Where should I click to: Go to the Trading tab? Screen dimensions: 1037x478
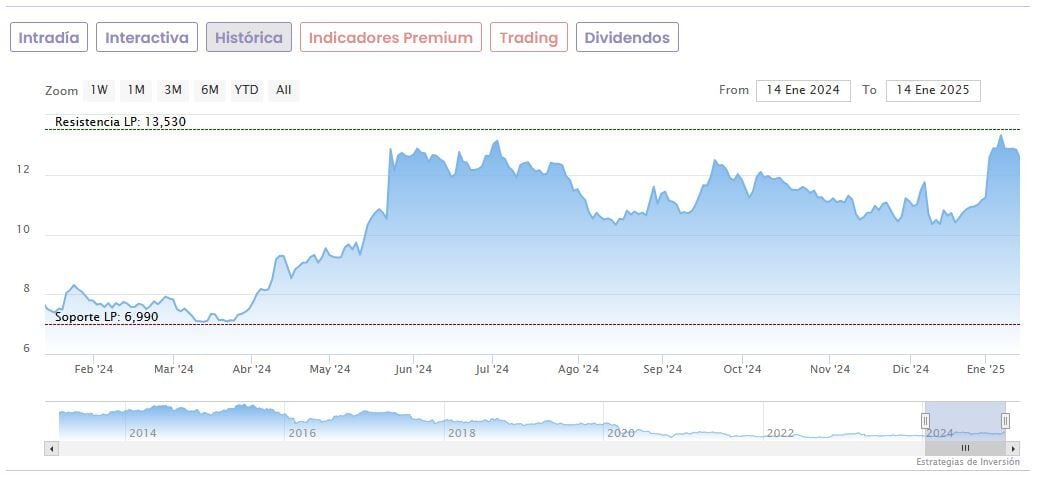tap(528, 38)
